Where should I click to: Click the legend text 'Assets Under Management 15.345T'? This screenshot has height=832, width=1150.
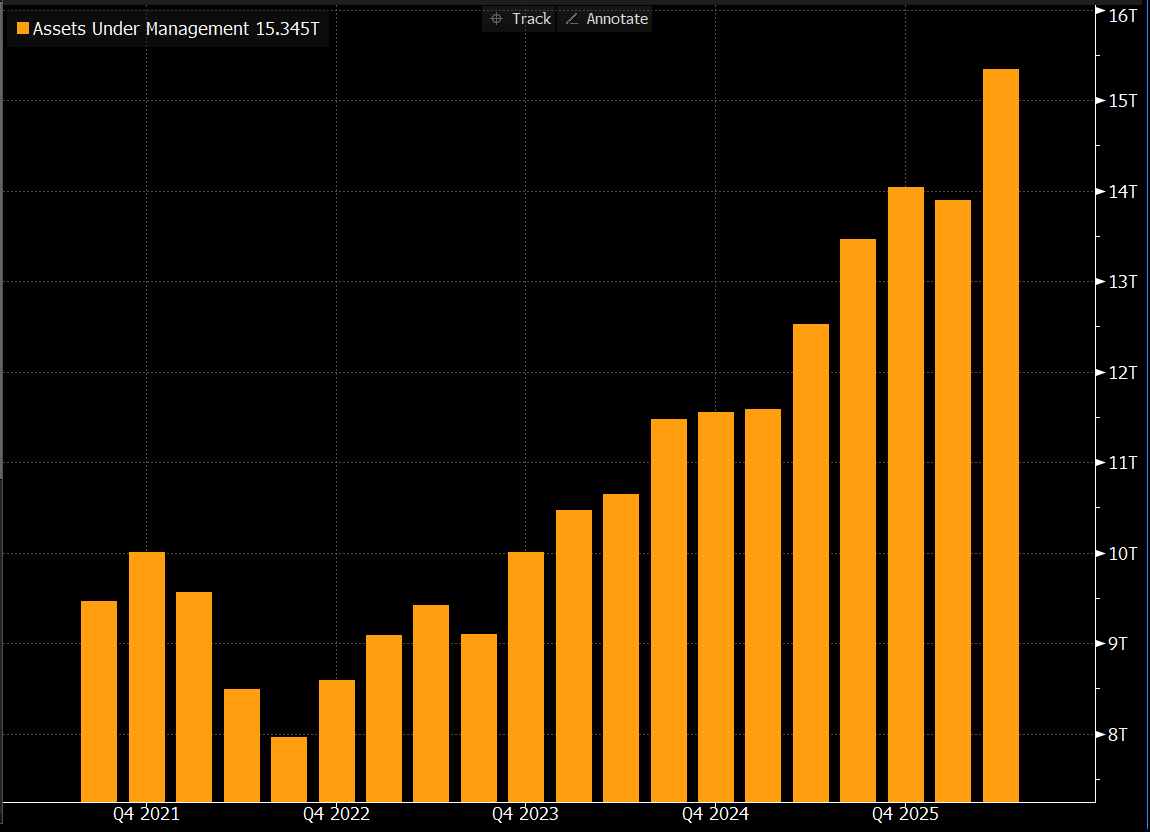click(176, 29)
